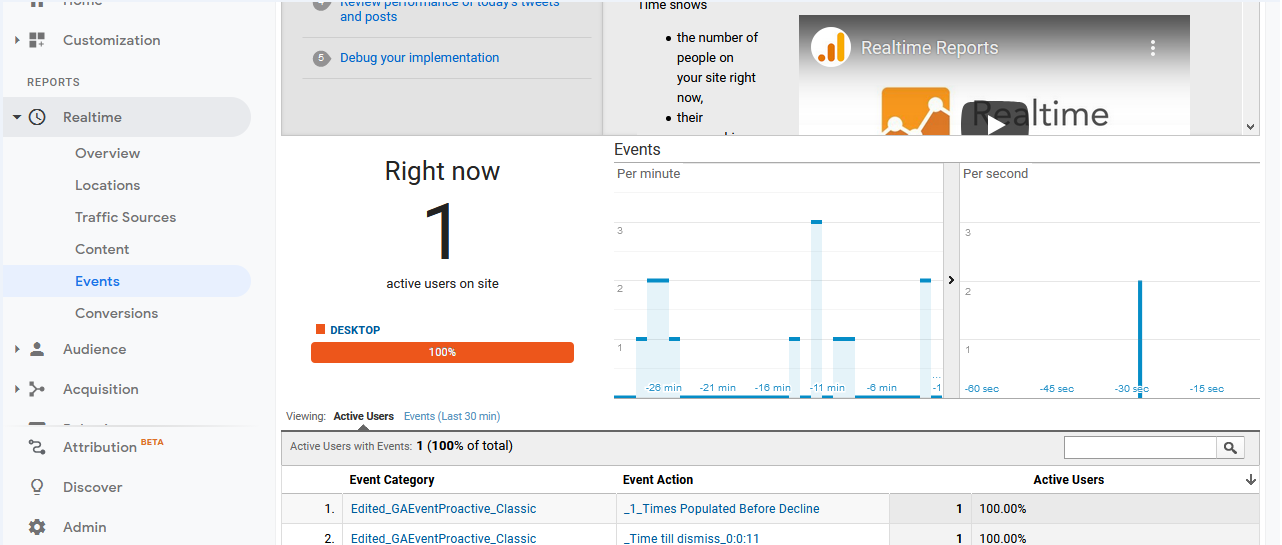Expand the Acquisition section arrow

[17, 389]
